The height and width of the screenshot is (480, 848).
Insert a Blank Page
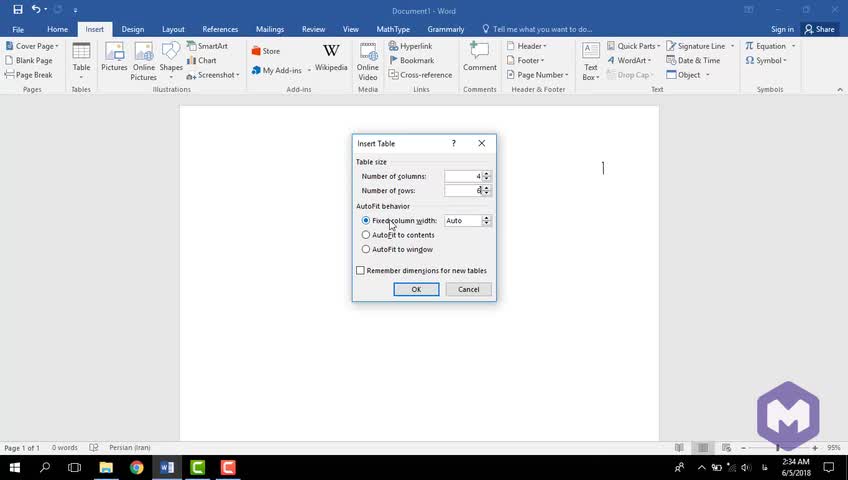coord(29,61)
